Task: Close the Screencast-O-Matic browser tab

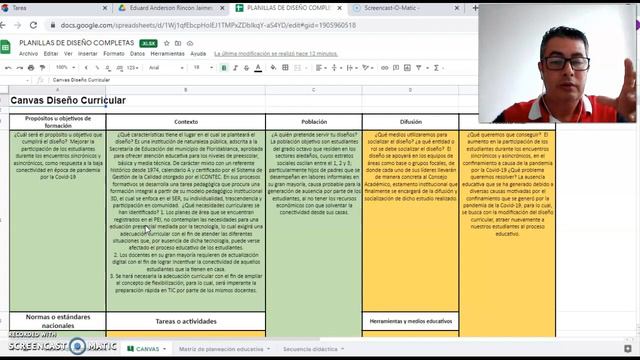Action: 457,8
